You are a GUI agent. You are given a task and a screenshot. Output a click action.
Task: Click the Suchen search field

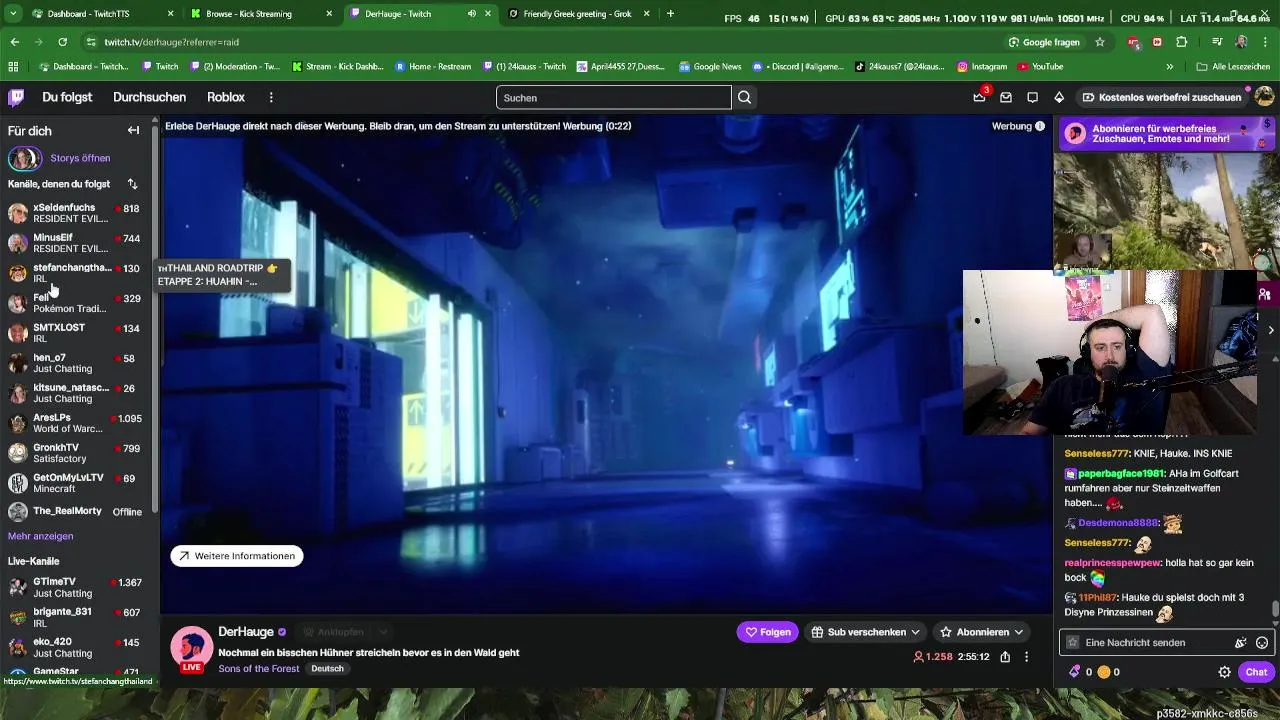[613, 97]
